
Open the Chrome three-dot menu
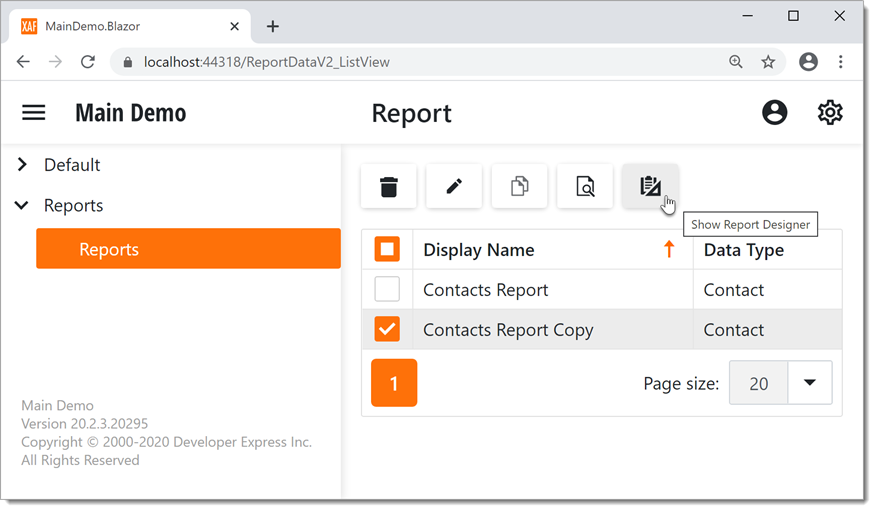coord(841,61)
